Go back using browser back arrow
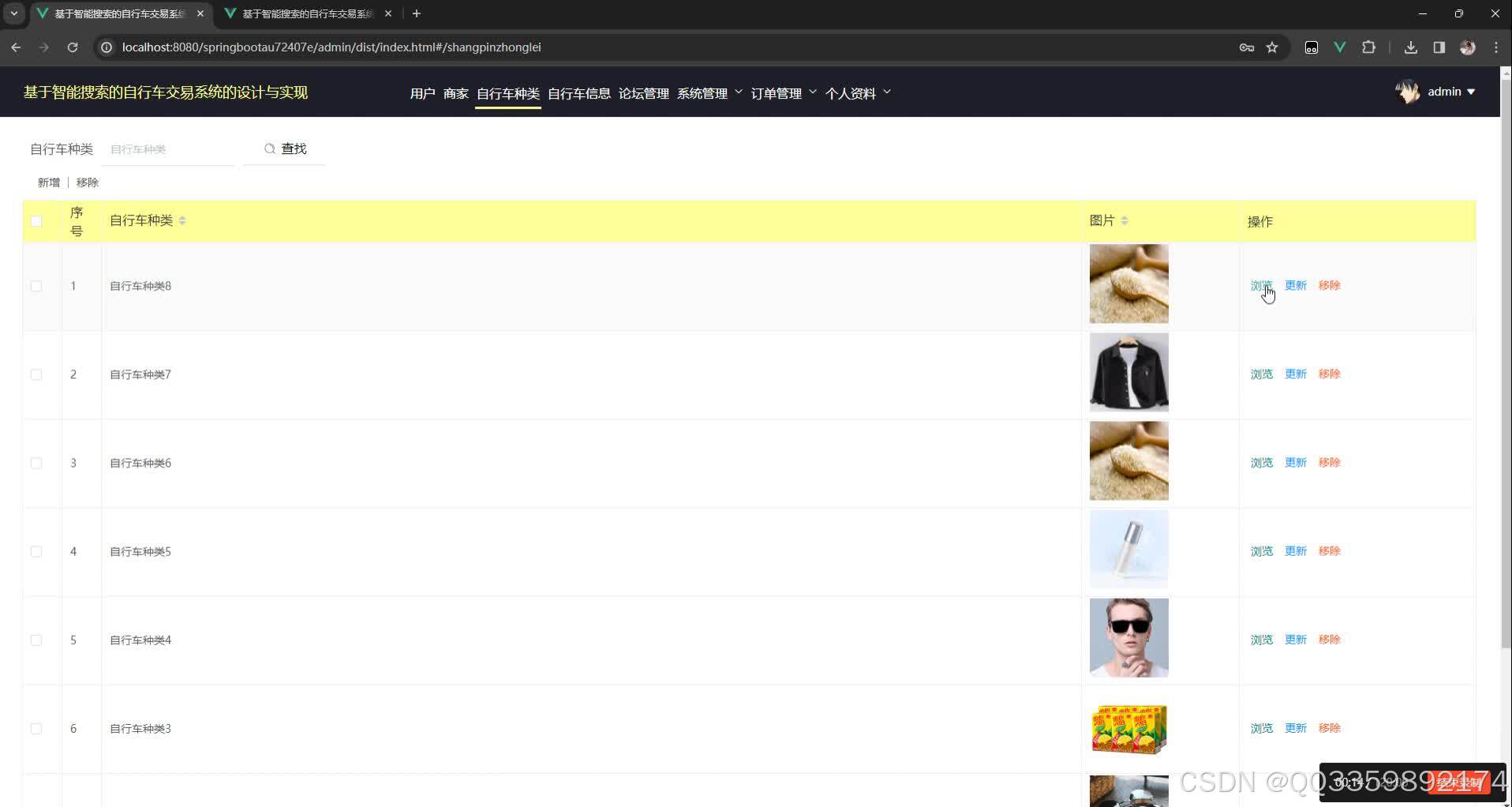 point(16,47)
